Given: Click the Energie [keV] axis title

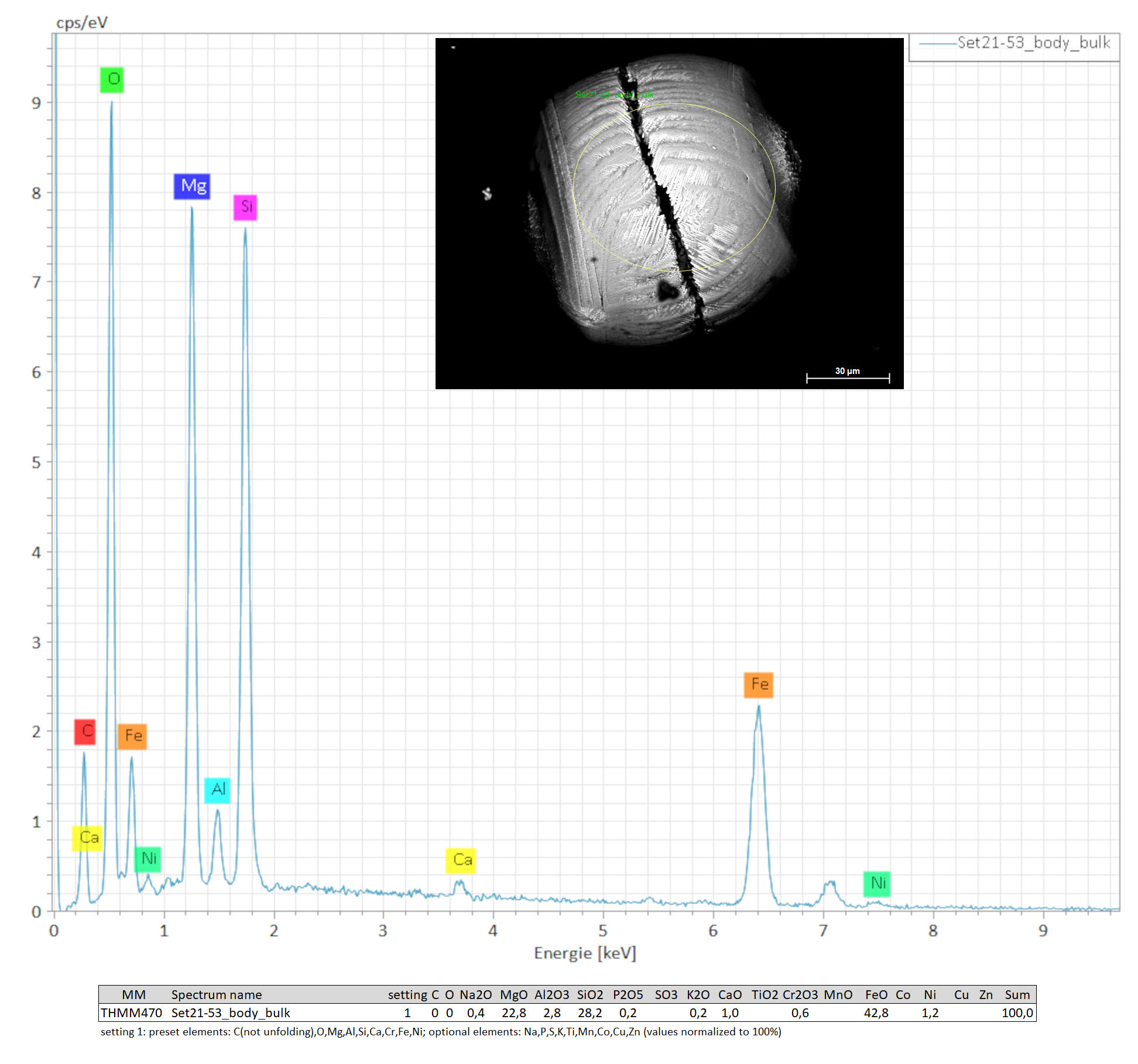Looking at the screenshot, I should tap(585, 953).
